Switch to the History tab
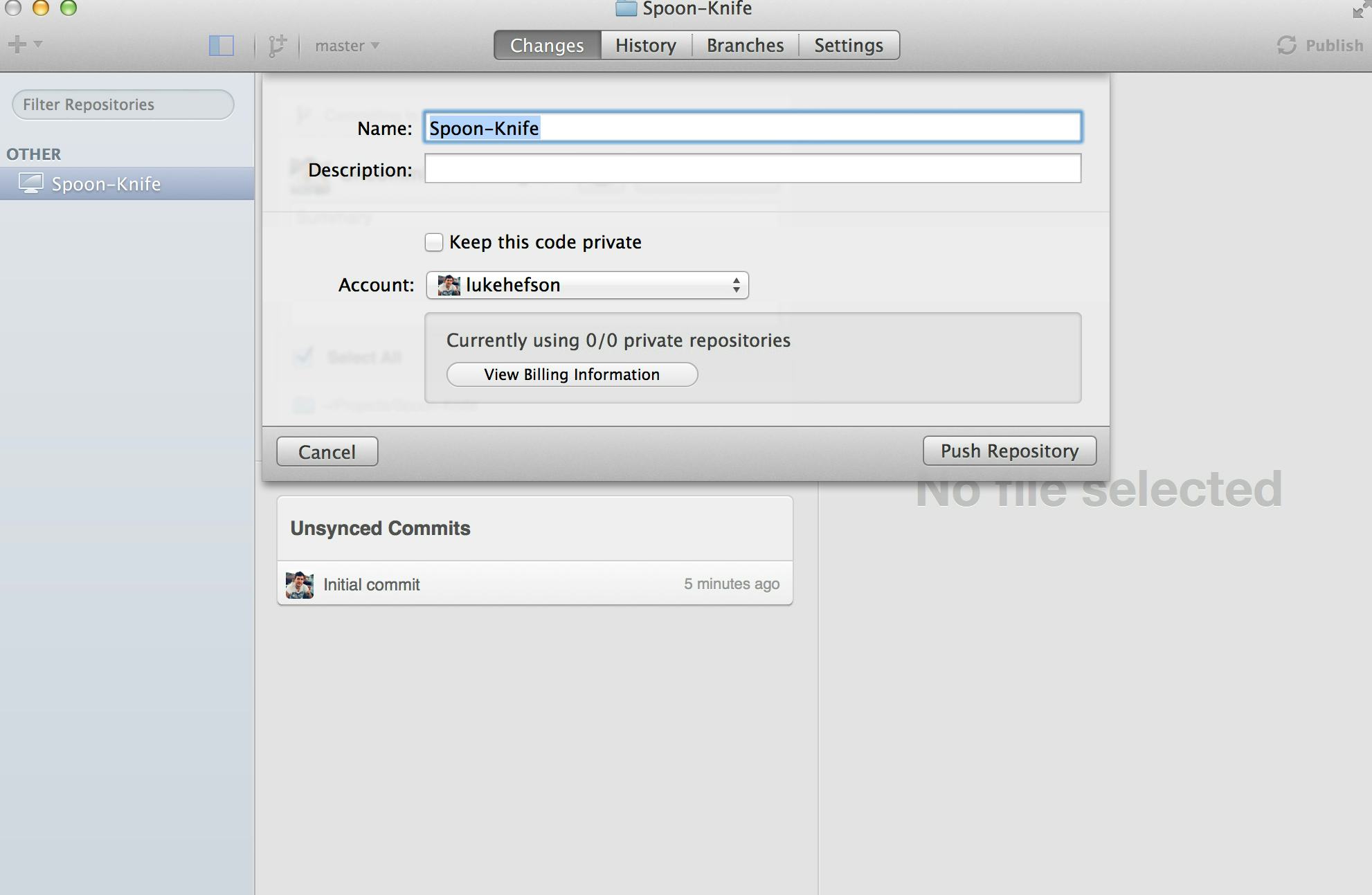Viewport: 1372px width, 895px height. [x=645, y=46]
